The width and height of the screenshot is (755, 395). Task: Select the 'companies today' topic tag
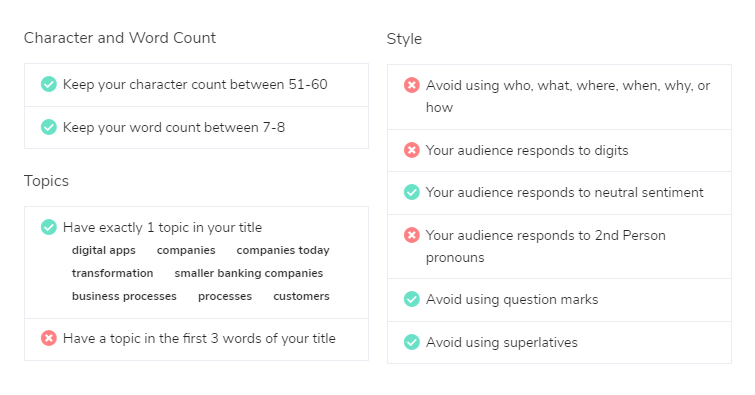[x=283, y=250]
